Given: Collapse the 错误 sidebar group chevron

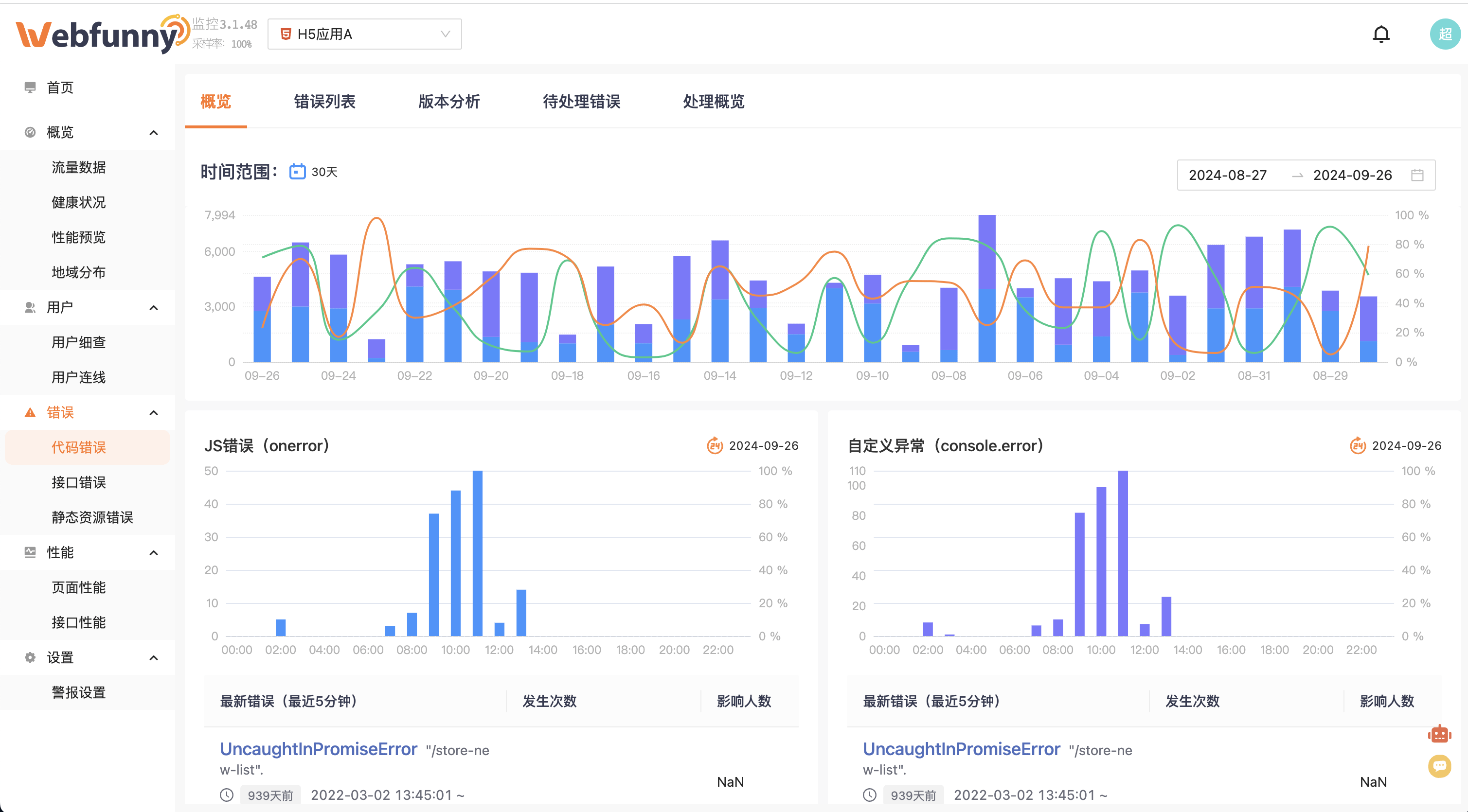Looking at the screenshot, I should click(x=153, y=412).
